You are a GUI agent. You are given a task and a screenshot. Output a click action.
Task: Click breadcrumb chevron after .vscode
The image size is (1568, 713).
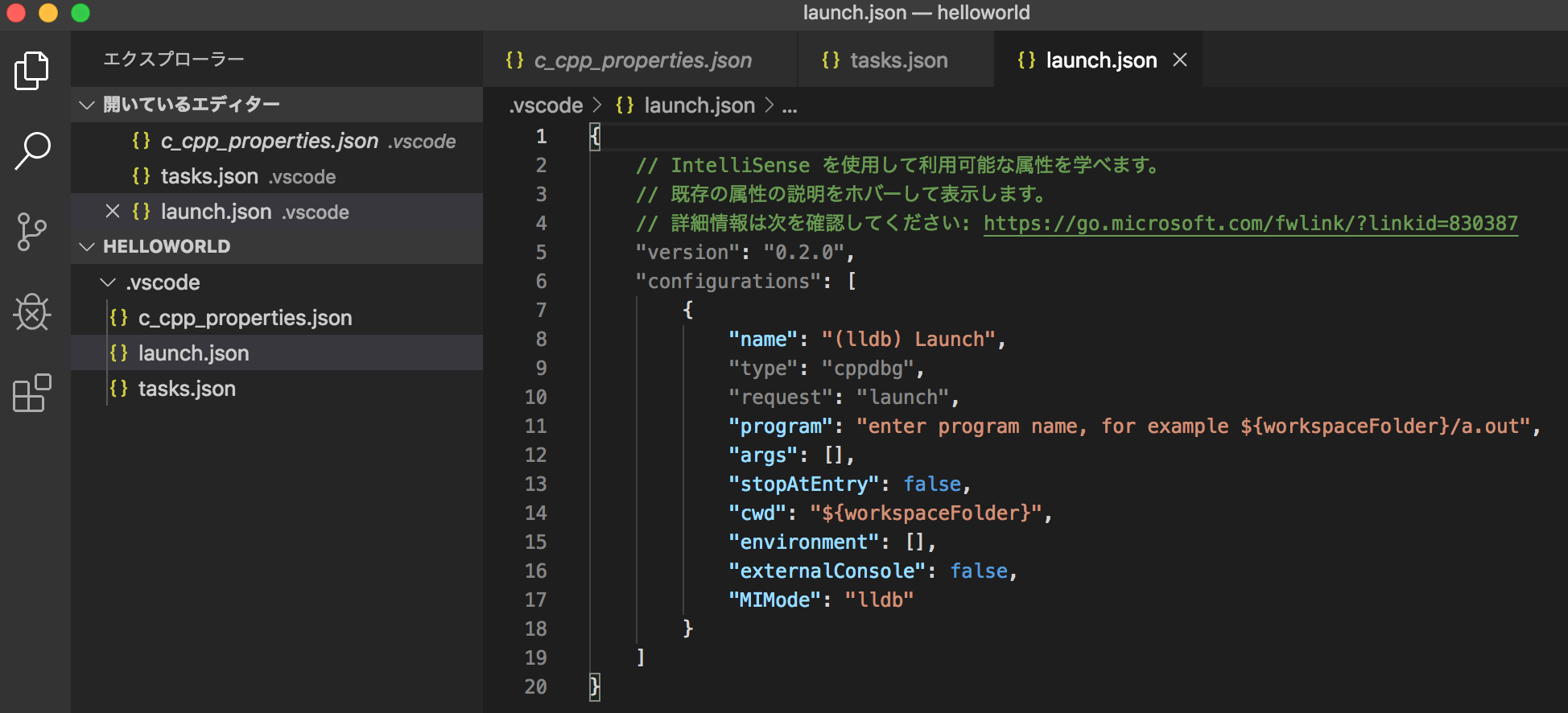tap(597, 105)
